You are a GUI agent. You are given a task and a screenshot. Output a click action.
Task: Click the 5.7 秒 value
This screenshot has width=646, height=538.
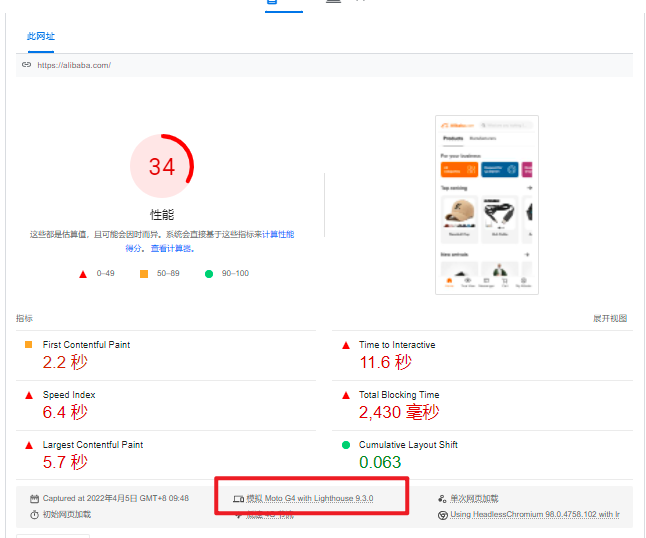[65, 462]
